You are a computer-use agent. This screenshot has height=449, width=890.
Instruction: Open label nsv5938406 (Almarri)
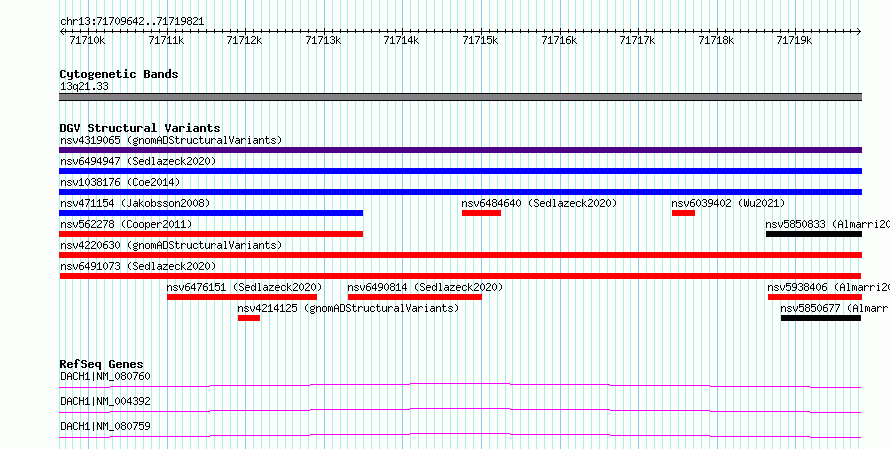pos(829,287)
